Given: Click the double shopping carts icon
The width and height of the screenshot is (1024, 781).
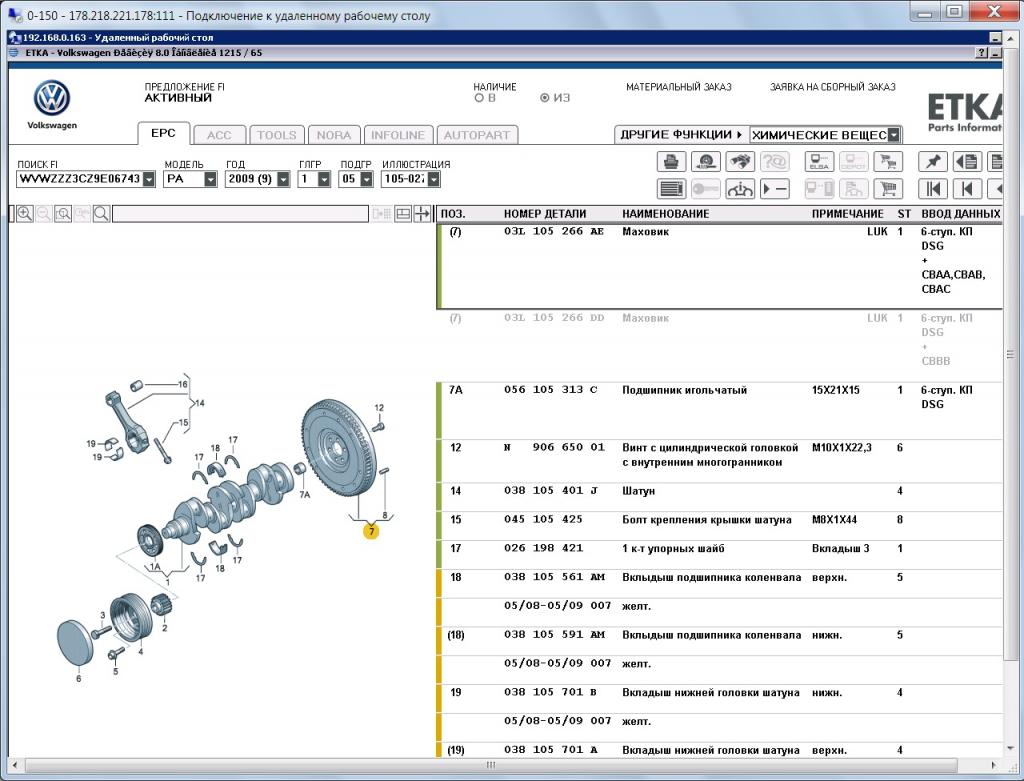Looking at the screenshot, I should pos(888,161).
